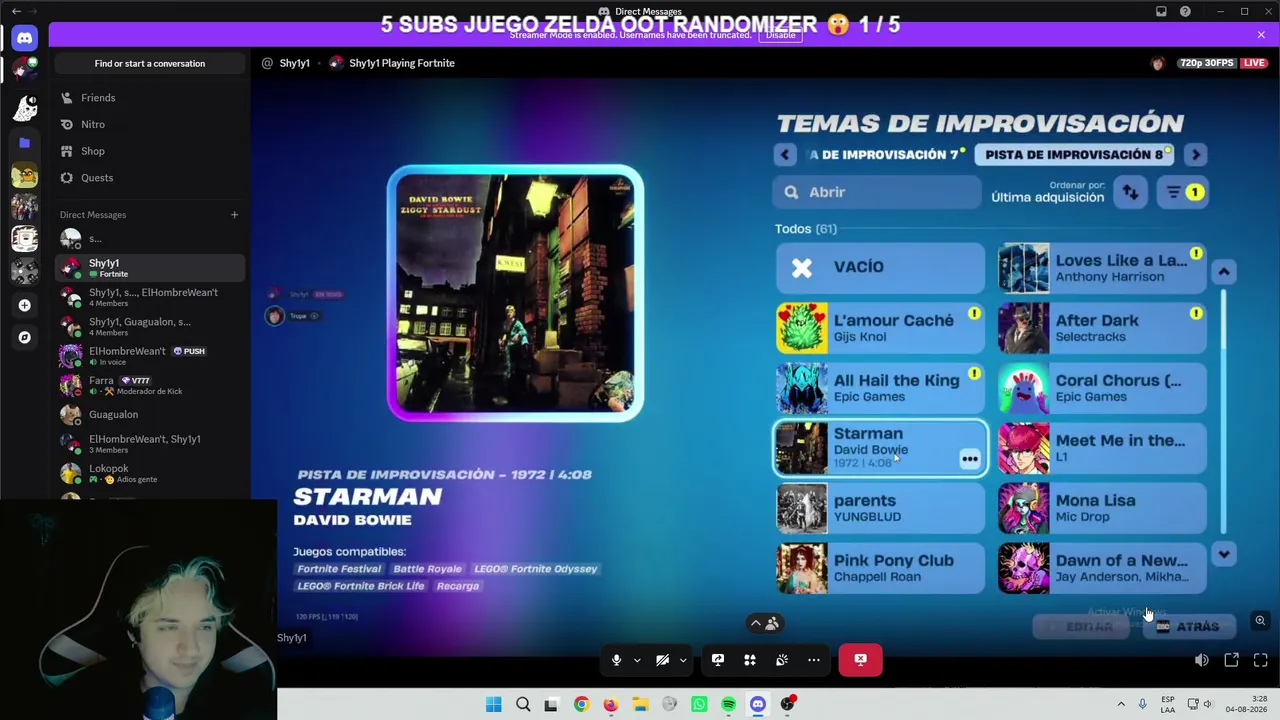1280x720 pixels.
Task: Open Spotify from the taskbar
Action: click(728, 705)
